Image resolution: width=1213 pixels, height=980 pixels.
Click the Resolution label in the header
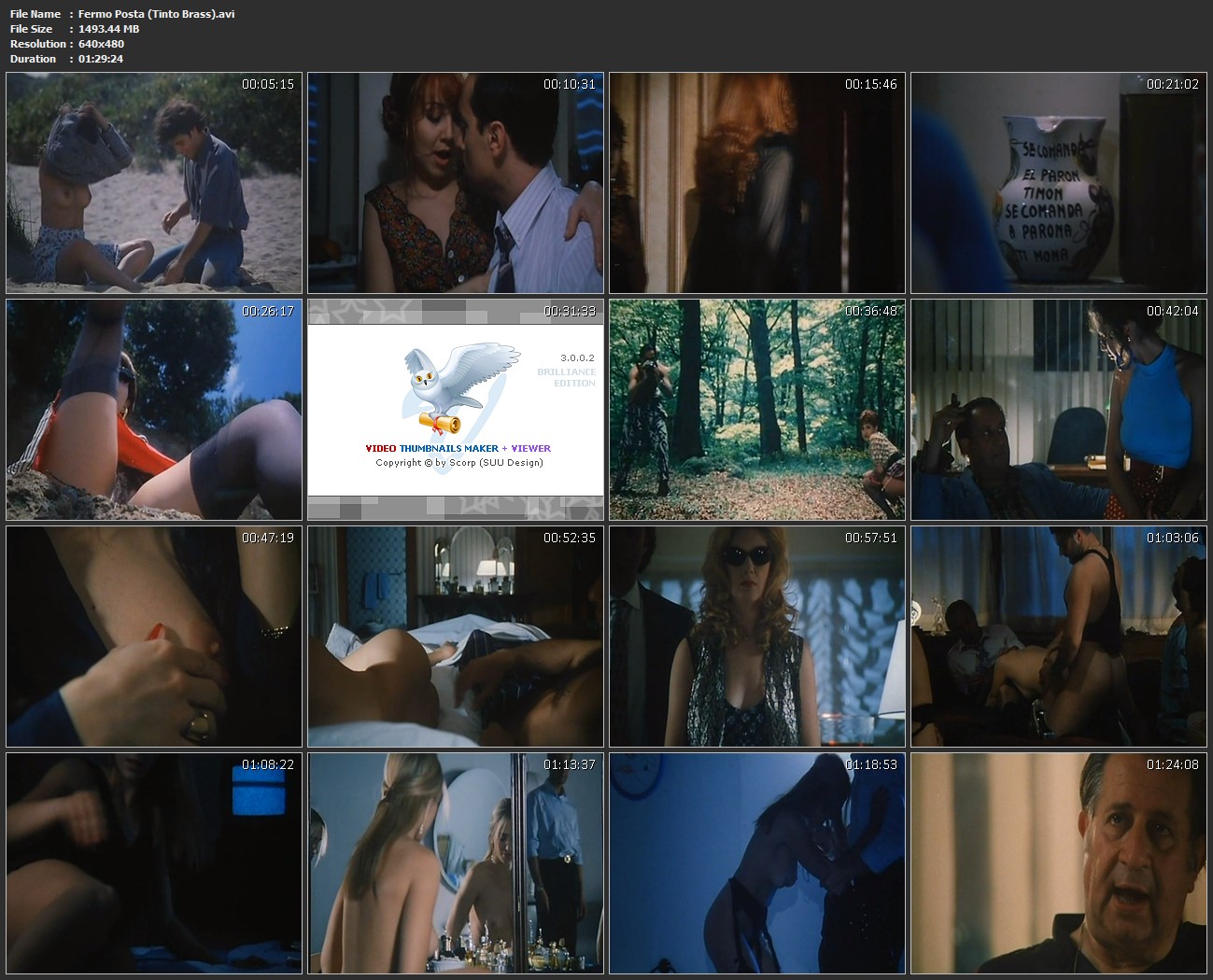tap(38, 44)
